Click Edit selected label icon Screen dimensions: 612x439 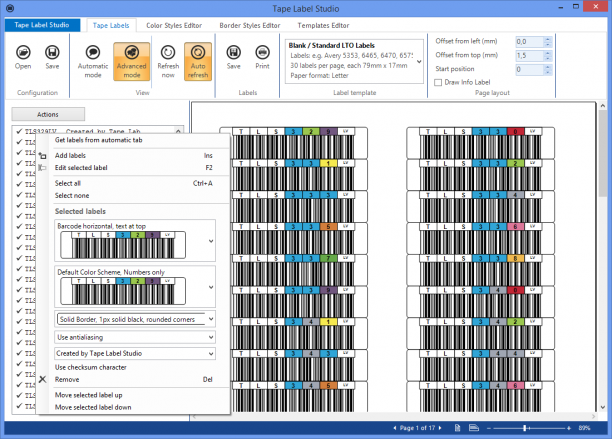click(43, 168)
